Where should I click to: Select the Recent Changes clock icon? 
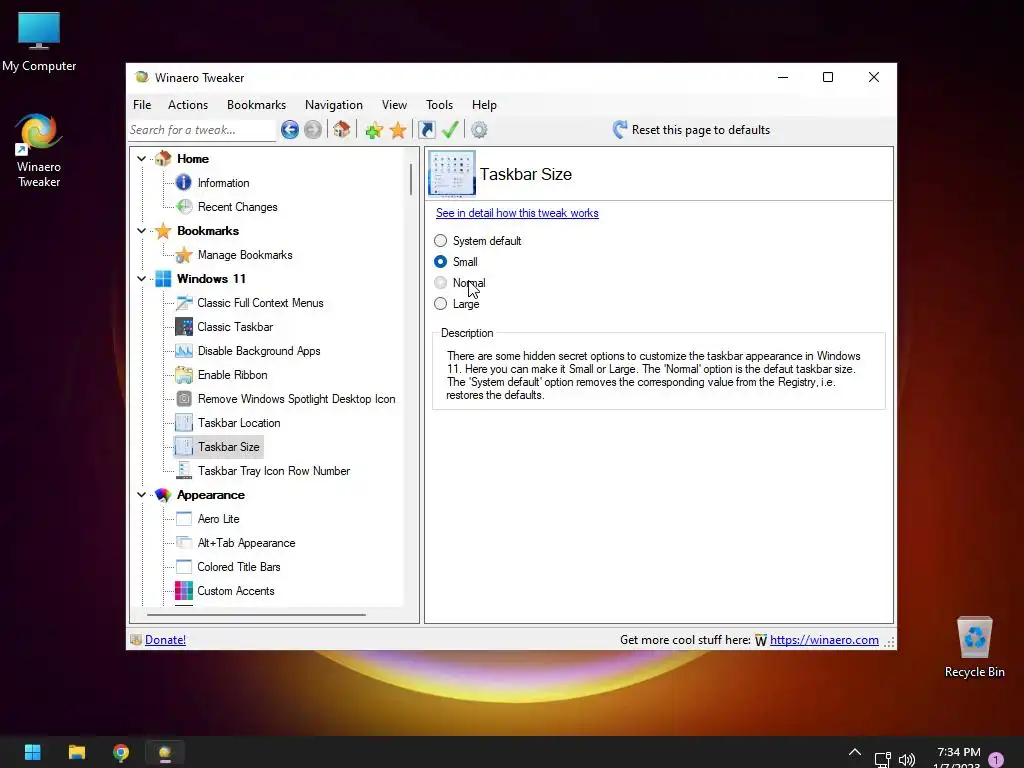(184, 207)
